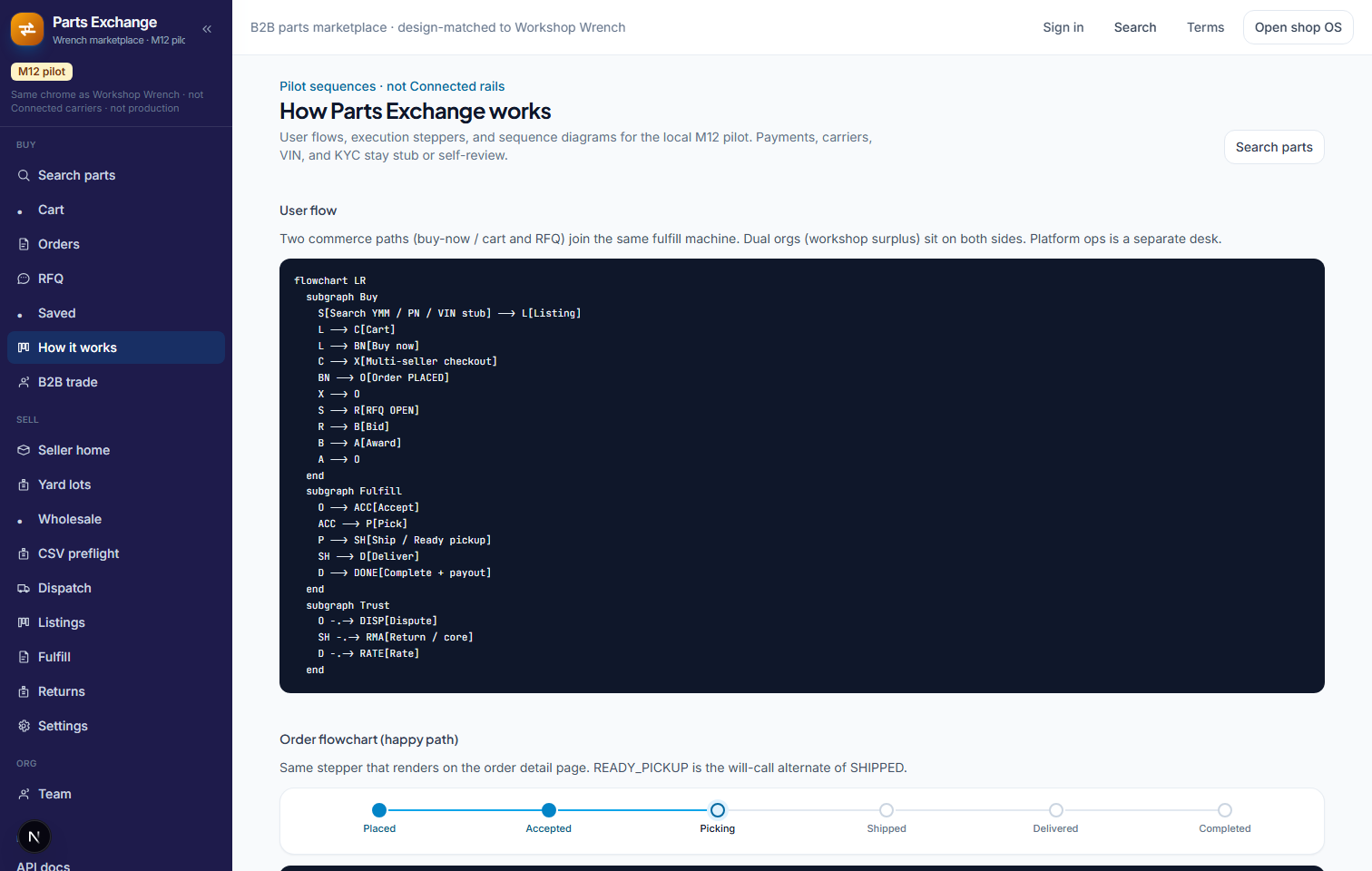Click the Orders document icon
The height and width of the screenshot is (871, 1372).
(24, 244)
